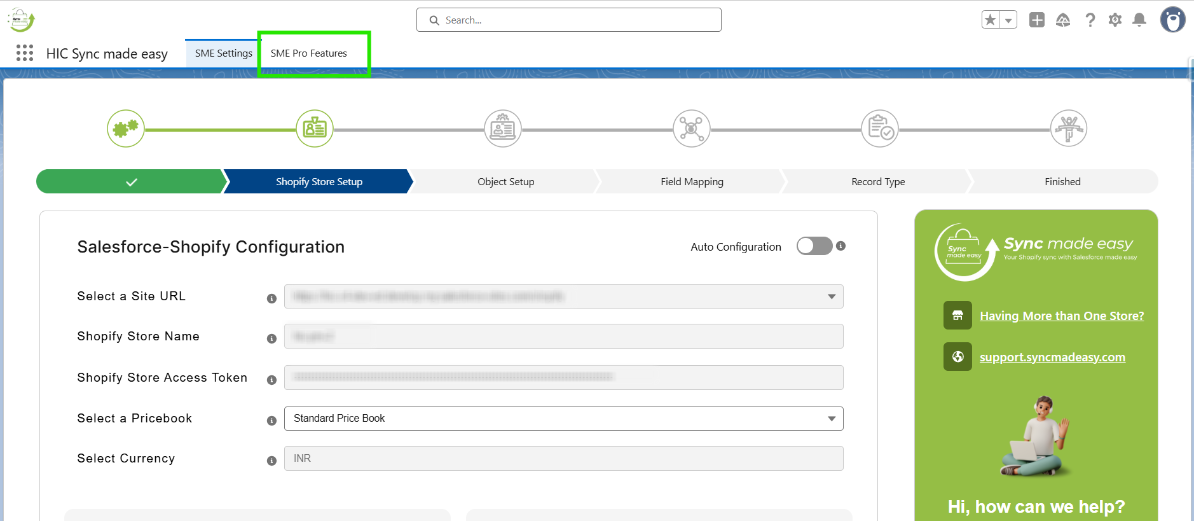Open the App Launcher grid icon
Image resolution: width=1194 pixels, height=521 pixels.
point(24,53)
